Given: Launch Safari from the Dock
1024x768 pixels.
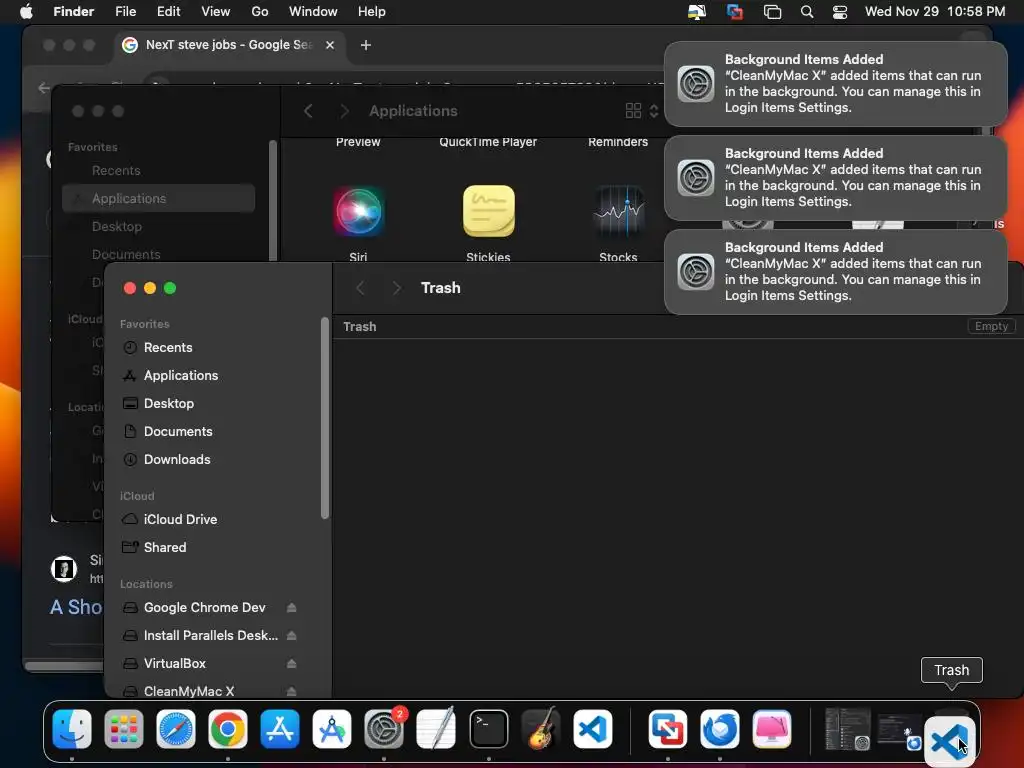Looking at the screenshot, I should click(176, 729).
